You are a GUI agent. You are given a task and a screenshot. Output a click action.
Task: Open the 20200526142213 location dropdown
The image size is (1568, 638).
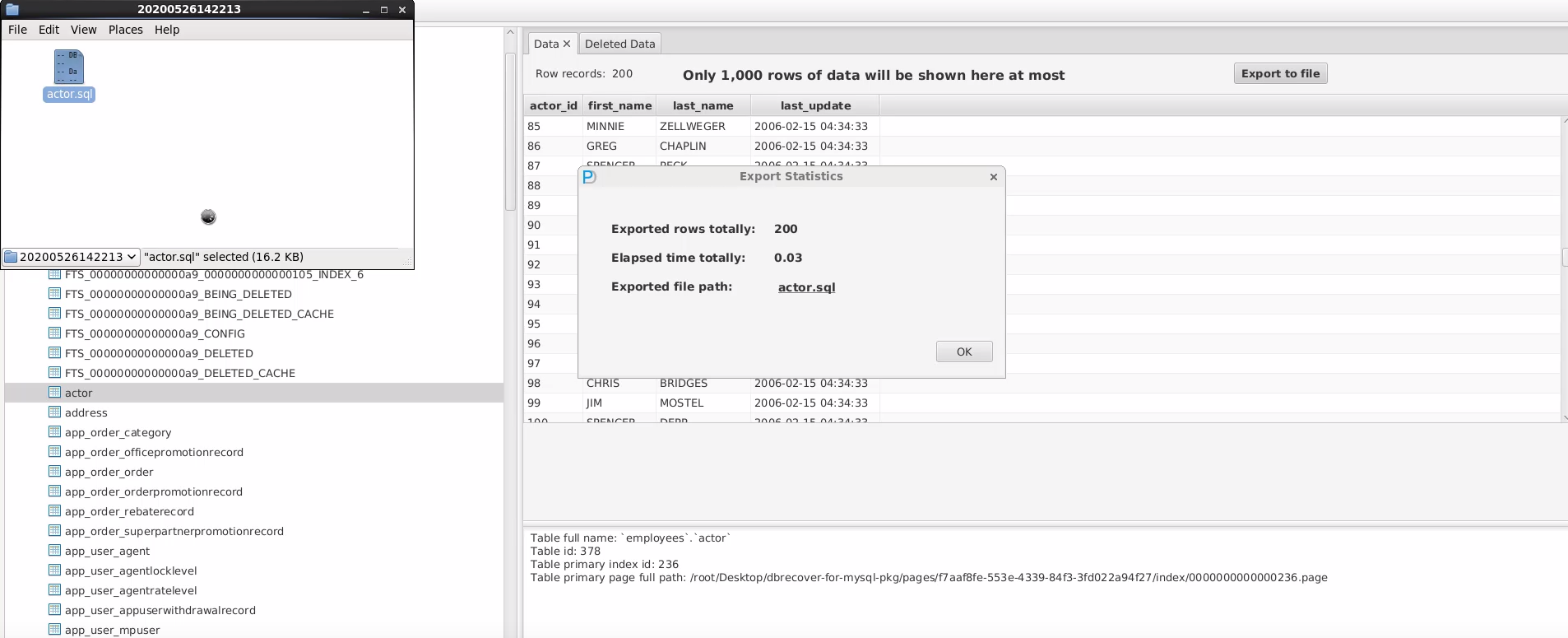click(x=71, y=257)
